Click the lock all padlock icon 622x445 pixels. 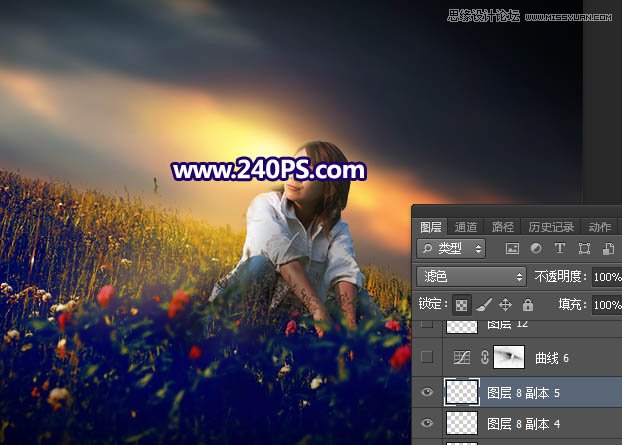coord(528,304)
